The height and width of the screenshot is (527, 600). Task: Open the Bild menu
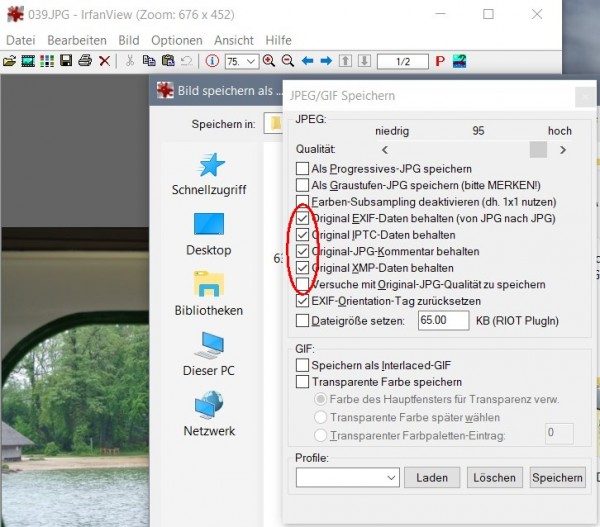[x=129, y=40]
